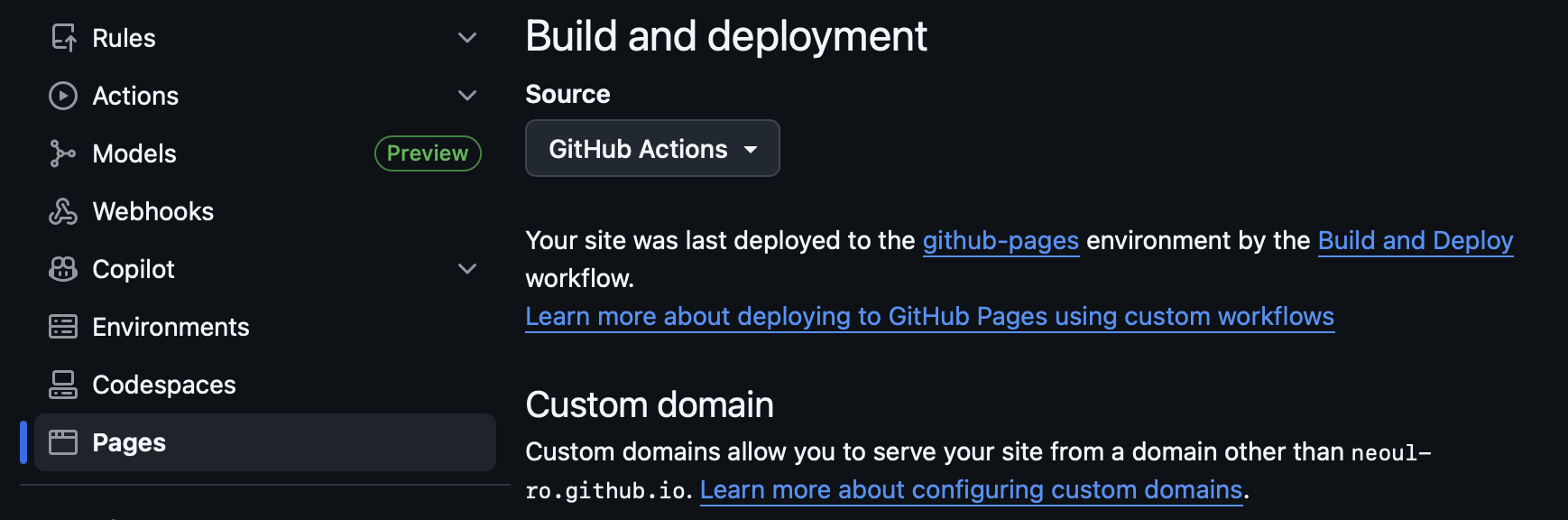The width and height of the screenshot is (1568, 520).
Task: Select the Codespaces label in settings menu
Action: pos(164,385)
